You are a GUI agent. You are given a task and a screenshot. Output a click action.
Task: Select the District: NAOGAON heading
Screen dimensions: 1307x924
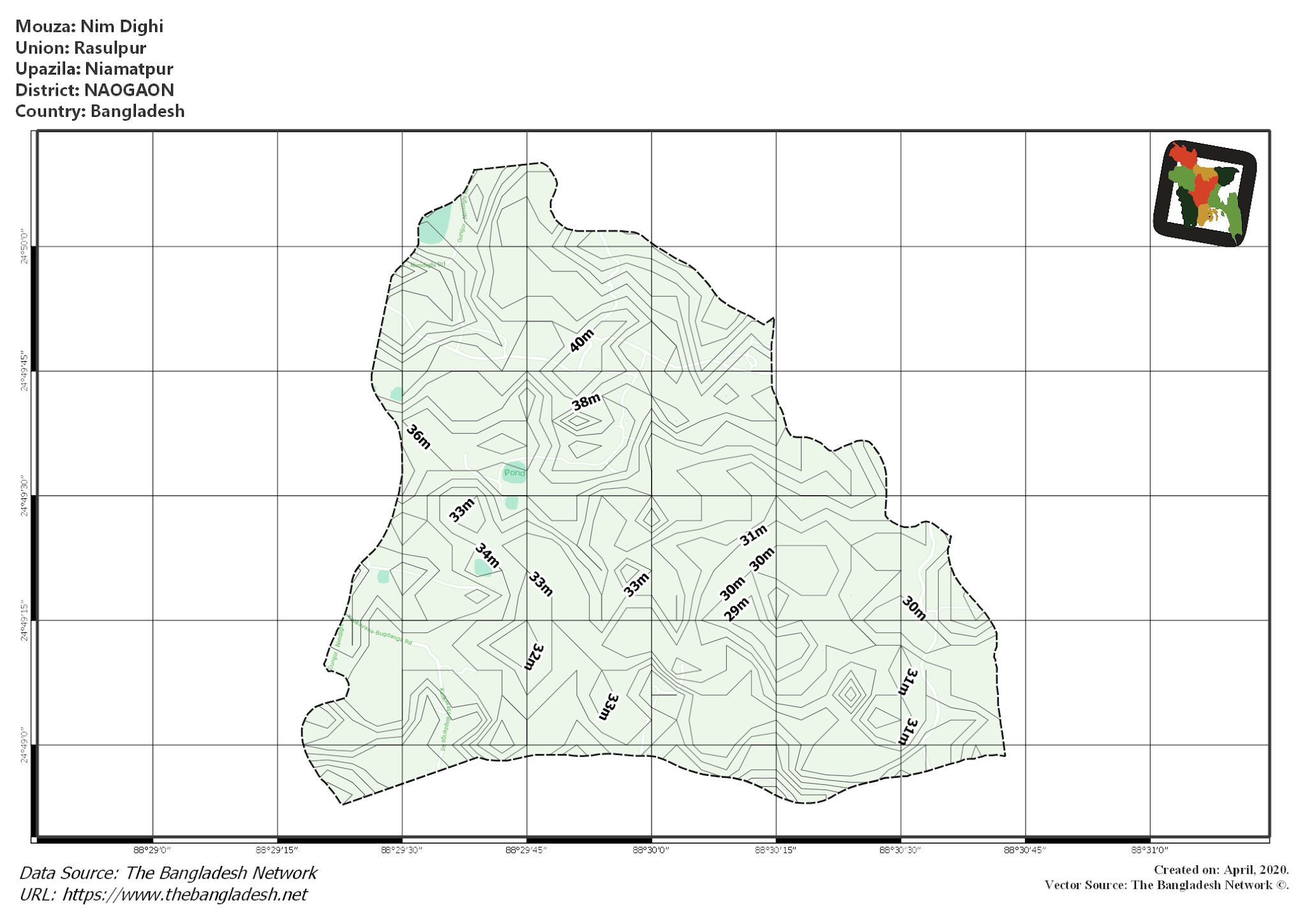[x=96, y=90]
